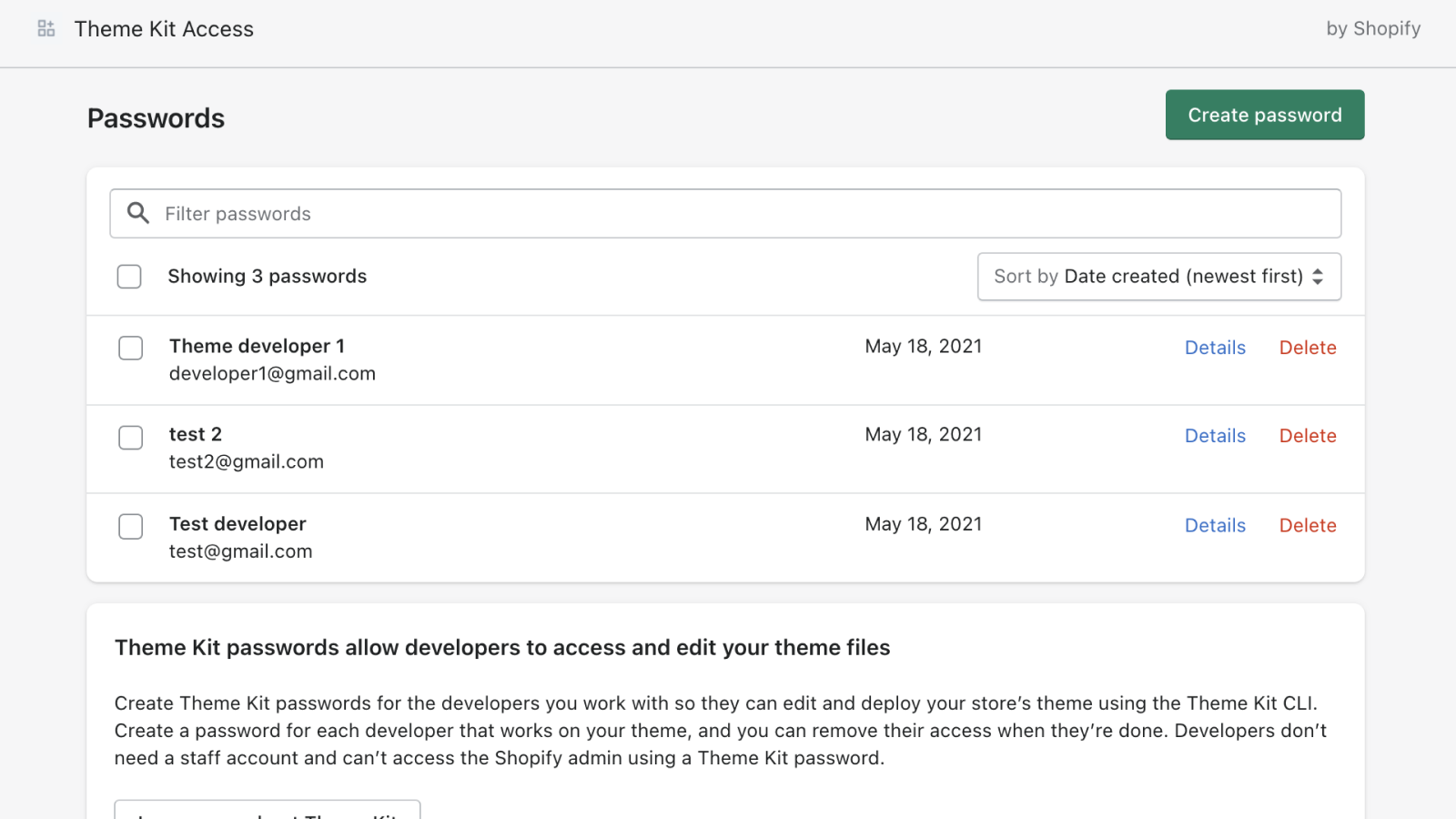The image size is (1456, 819).
Task: Delete the Theme developer 1 password
Action: (x=1307, y=348)
